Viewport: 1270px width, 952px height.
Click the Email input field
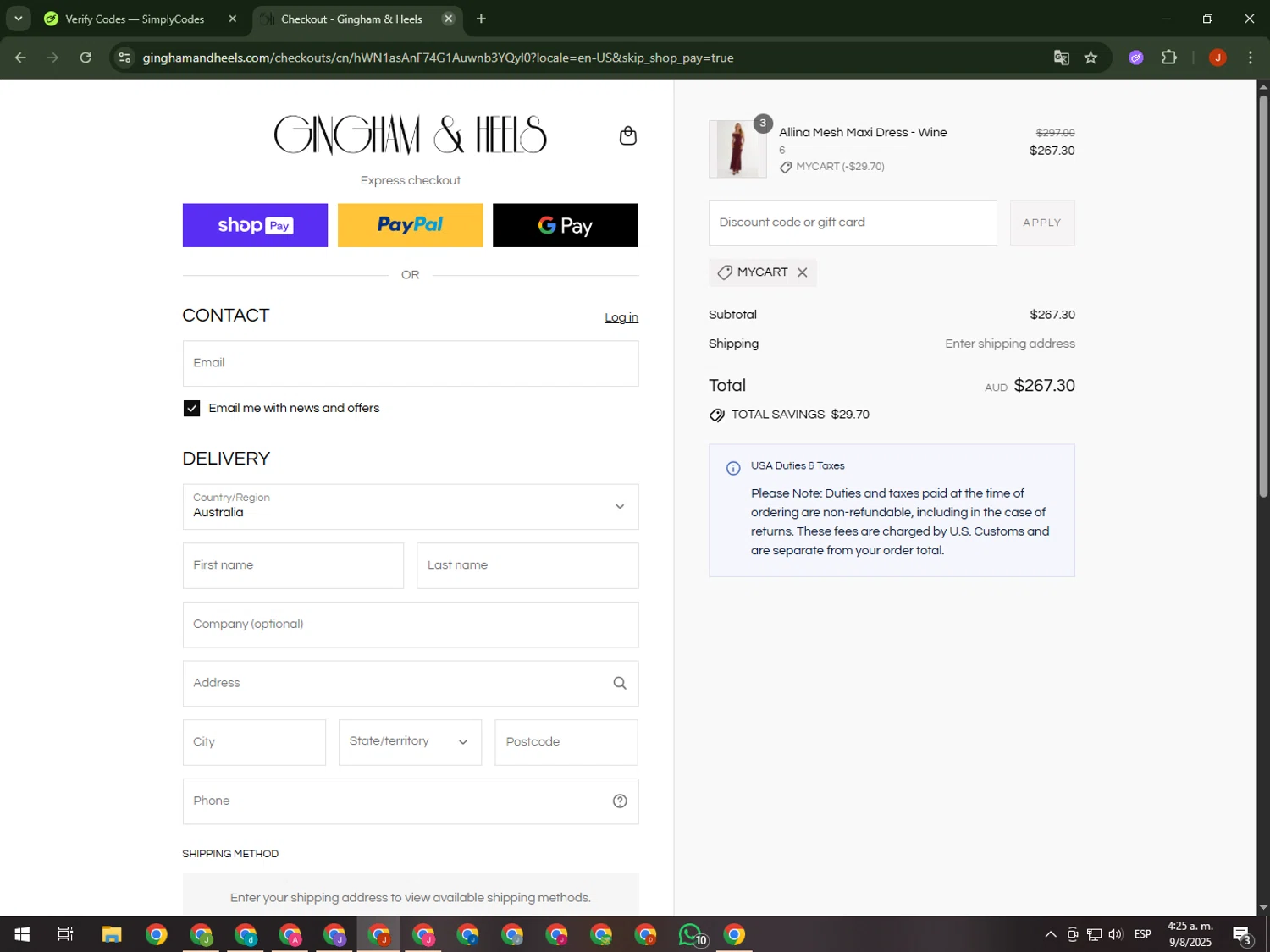tap(411, 364)
